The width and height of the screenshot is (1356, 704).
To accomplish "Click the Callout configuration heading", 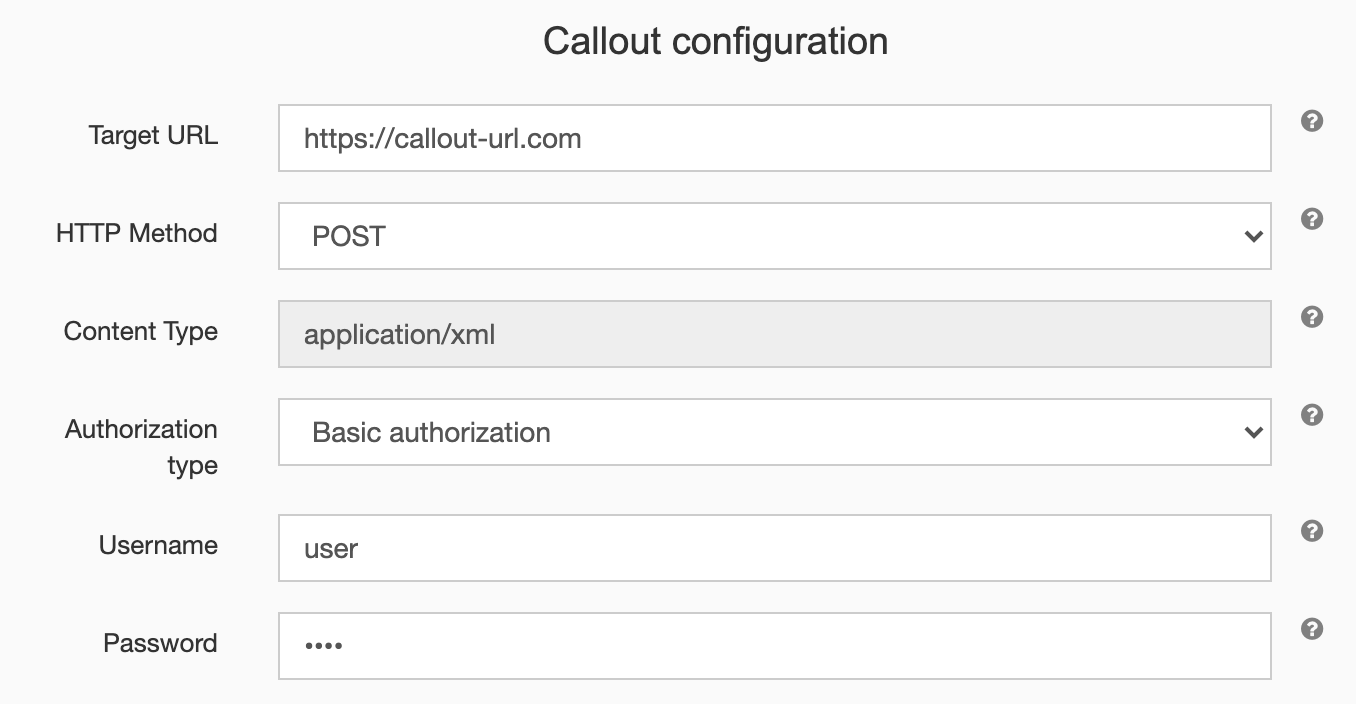I will coord(714,41).
